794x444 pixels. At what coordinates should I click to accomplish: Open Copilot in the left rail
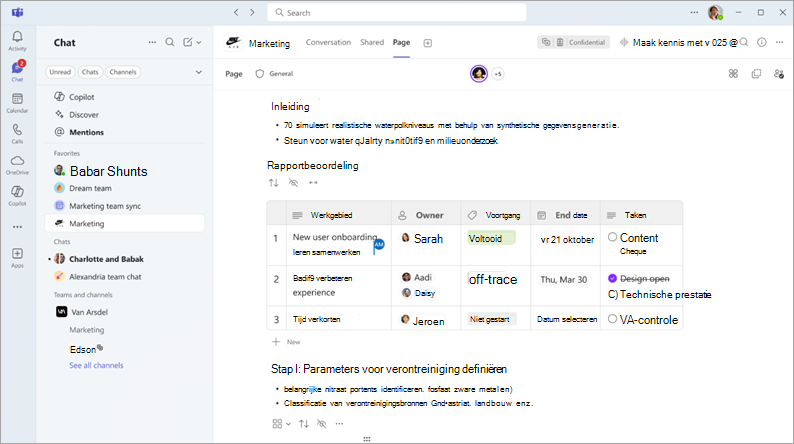pos(17,195)
